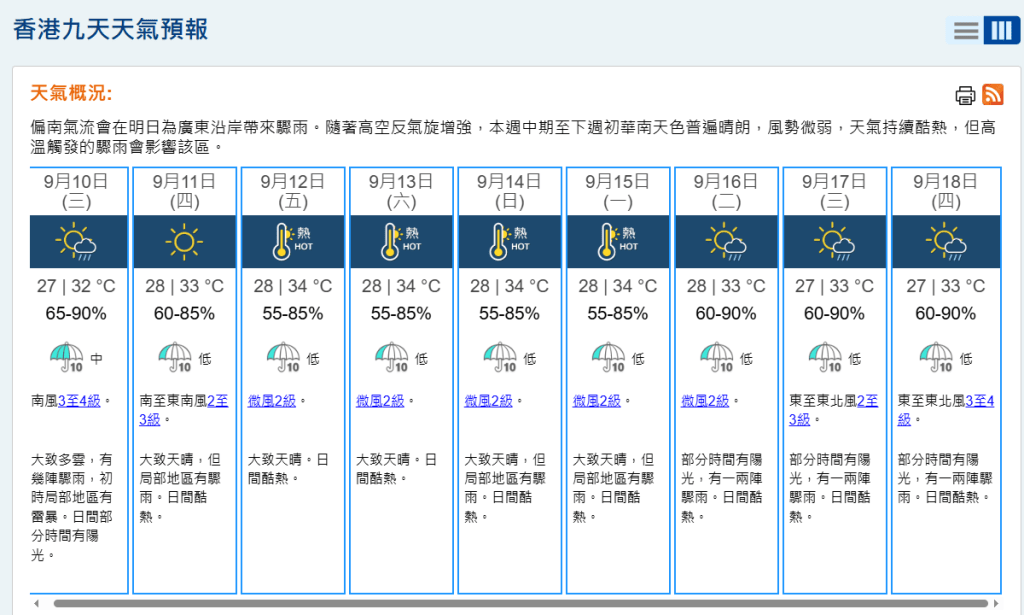Click the 9月14日 (日) date header
Viewport: 1024px width, 615px height.
tap(509, 191)
